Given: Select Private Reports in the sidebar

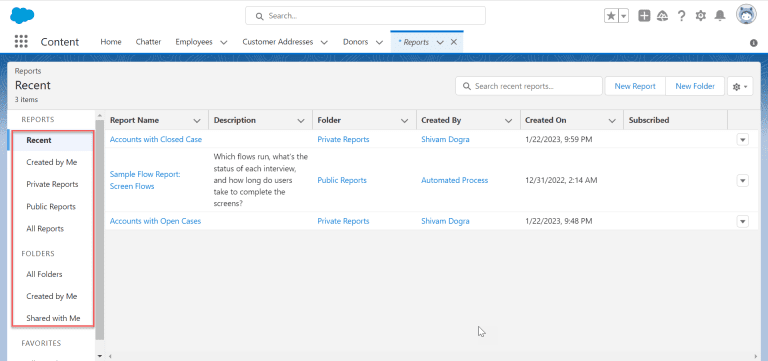Looking at the screenshot, I should [x=52, y=184].
